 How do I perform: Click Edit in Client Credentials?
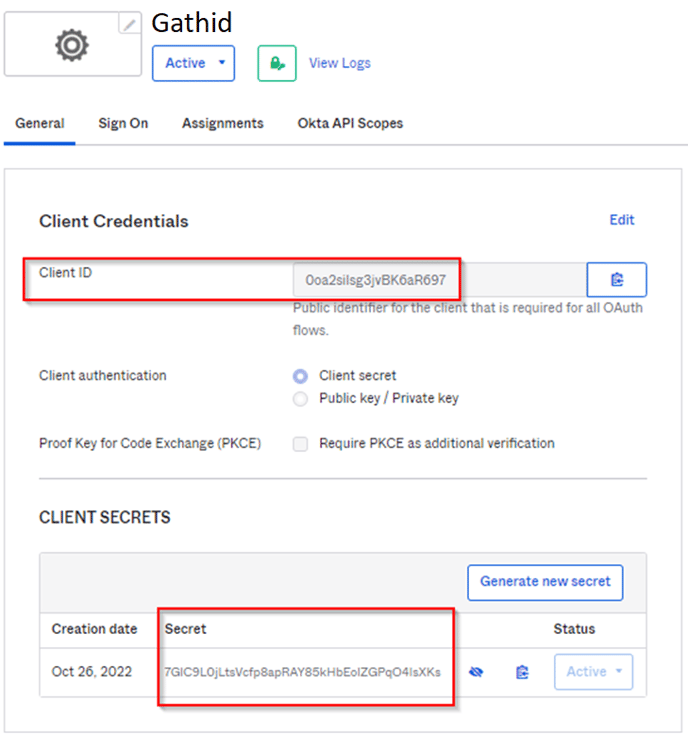[x=622, y=220]
